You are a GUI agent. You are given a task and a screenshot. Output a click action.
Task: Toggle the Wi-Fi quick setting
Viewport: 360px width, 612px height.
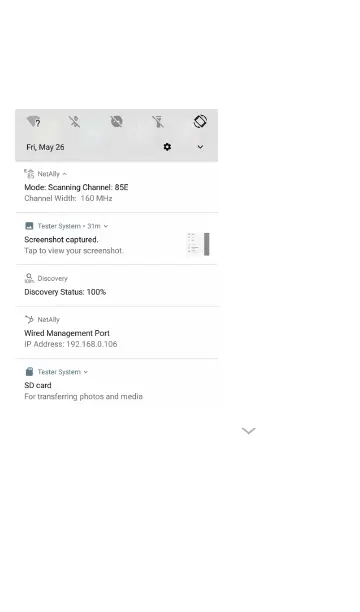click(x=34, y=122)
